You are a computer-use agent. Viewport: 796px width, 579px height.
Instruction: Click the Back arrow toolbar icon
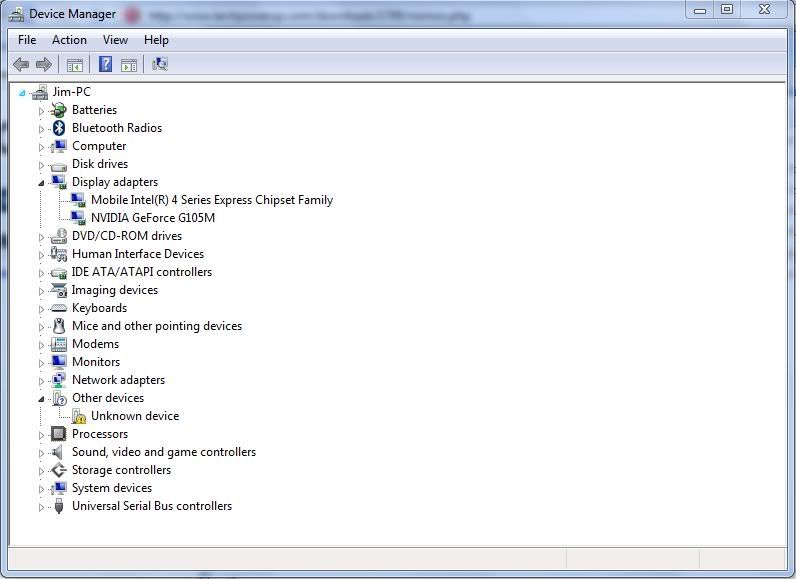point(21,64)
